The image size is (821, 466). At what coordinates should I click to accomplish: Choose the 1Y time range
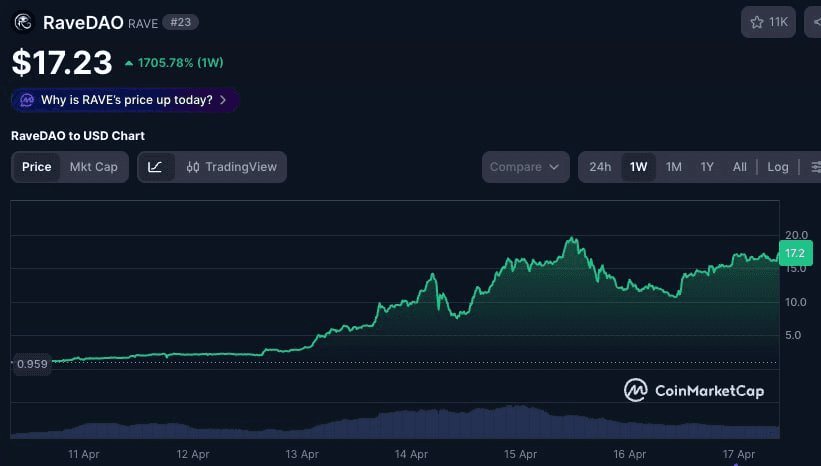click(x=707, y=167)
